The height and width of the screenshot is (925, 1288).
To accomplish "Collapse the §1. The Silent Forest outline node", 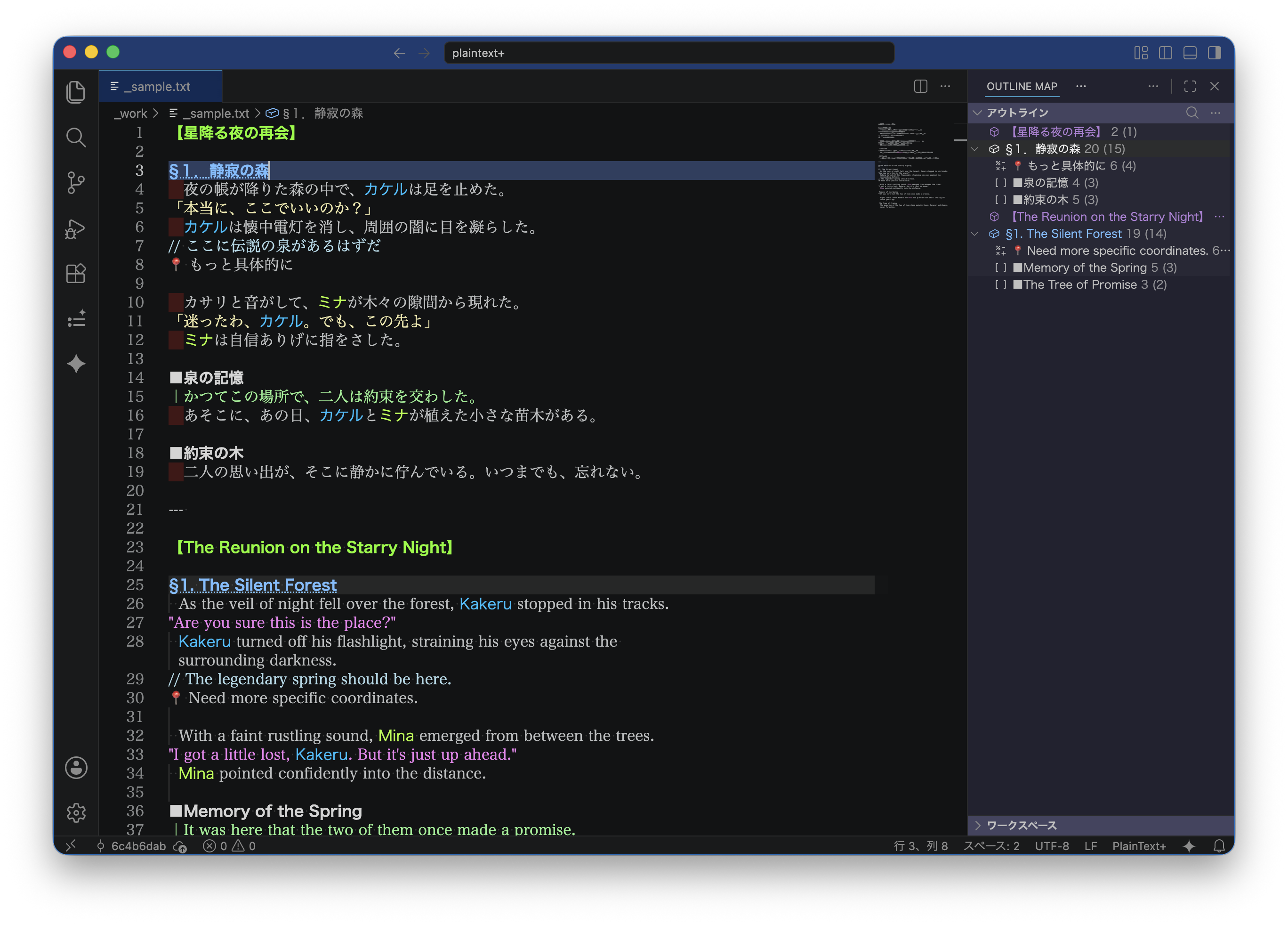I will coord(975,234).
